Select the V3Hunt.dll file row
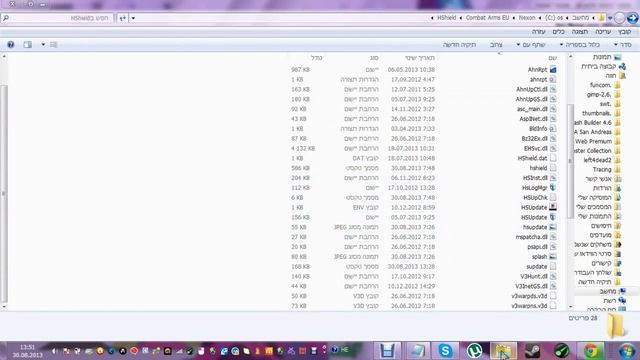This screenshot has height=360, width=640. tap(424, 276)
